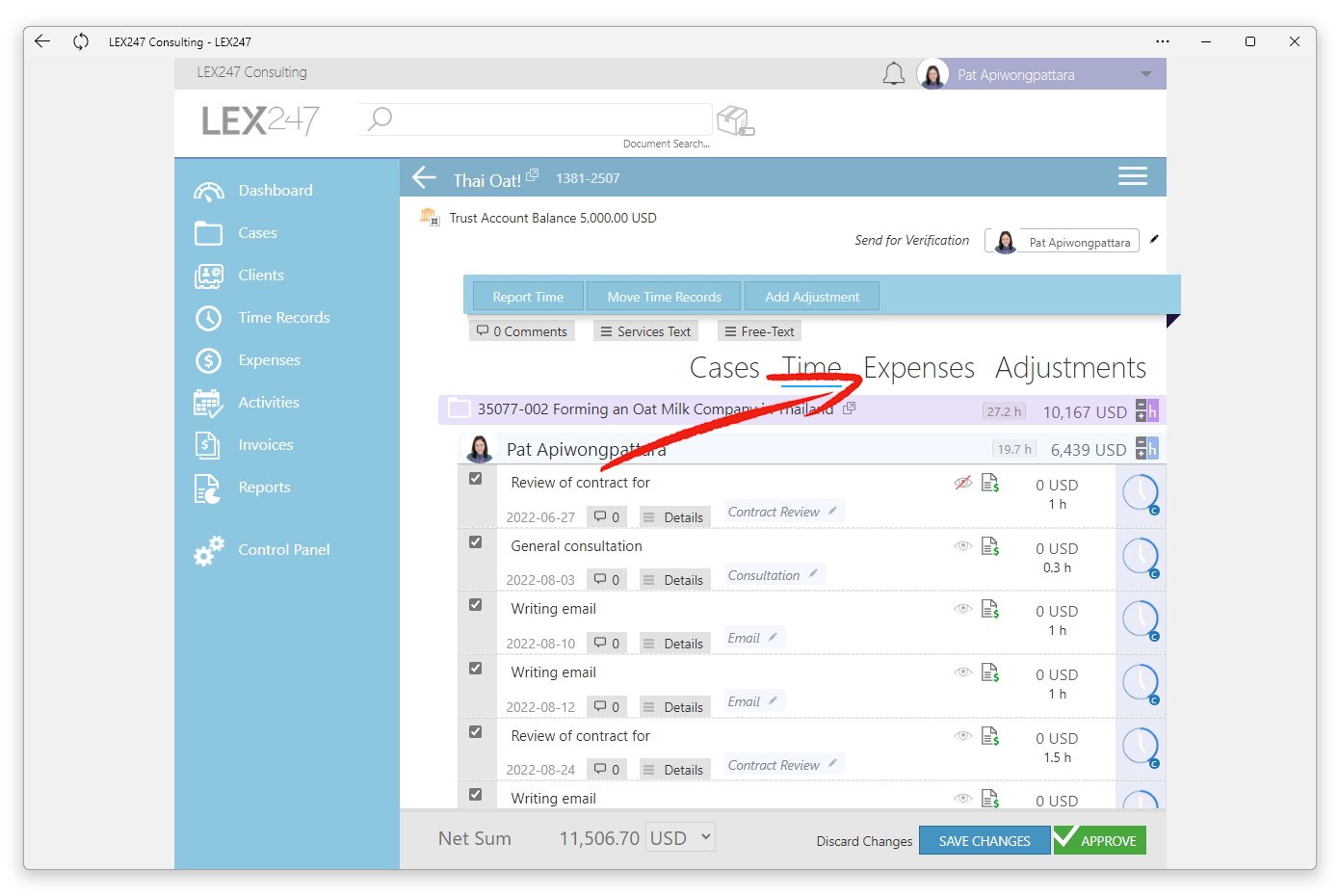Screen dimensions: 1339x896
Task: Edit the Contract Review tag on 2022-06-27
Action: click(832, 511)
